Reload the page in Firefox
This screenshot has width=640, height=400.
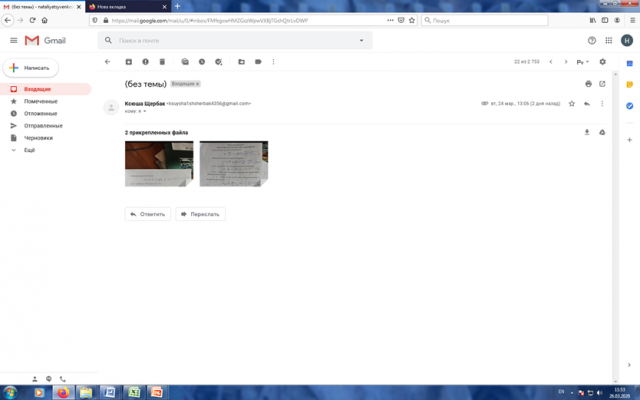pyautogui.click(x=32, y=20)
